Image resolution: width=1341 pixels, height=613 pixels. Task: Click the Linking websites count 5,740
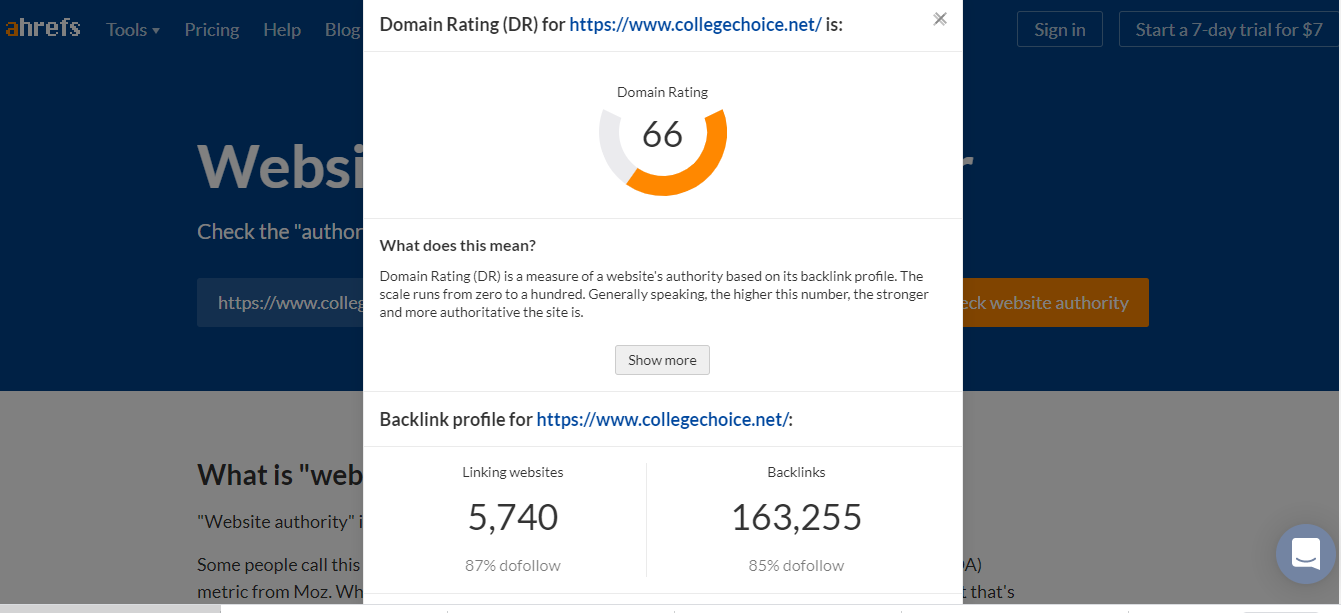tap(512, 518)
